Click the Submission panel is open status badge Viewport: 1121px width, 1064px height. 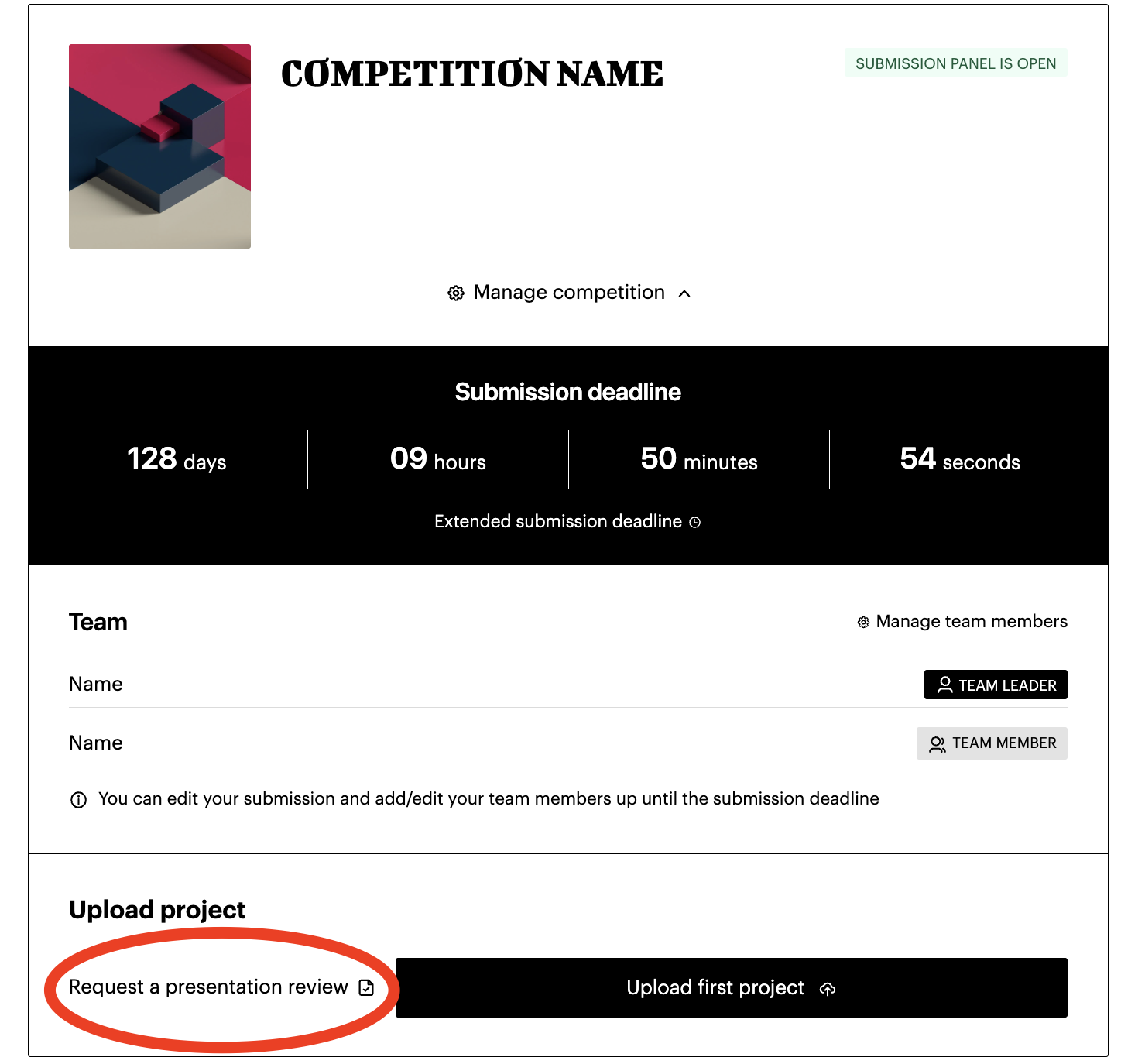point(955,63)
